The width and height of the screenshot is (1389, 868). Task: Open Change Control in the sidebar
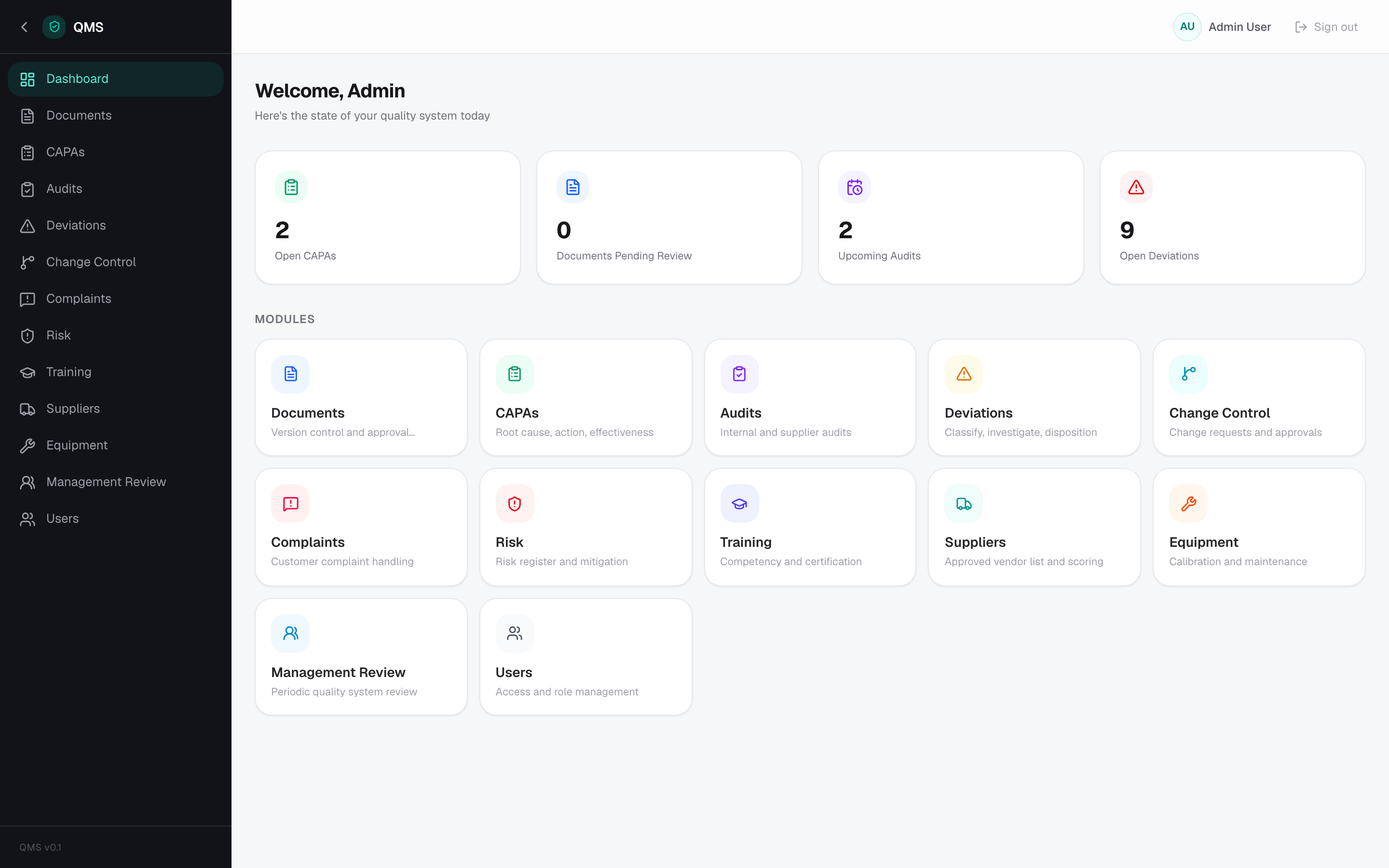click(115, 262)
